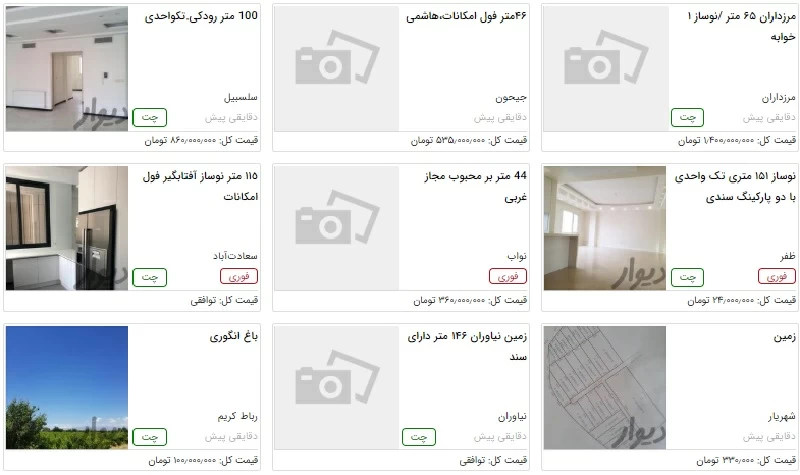This screenshot has height=475, width=800.
Task: View the vineyard photo for باغ انگوری
Action: point(67,388)
